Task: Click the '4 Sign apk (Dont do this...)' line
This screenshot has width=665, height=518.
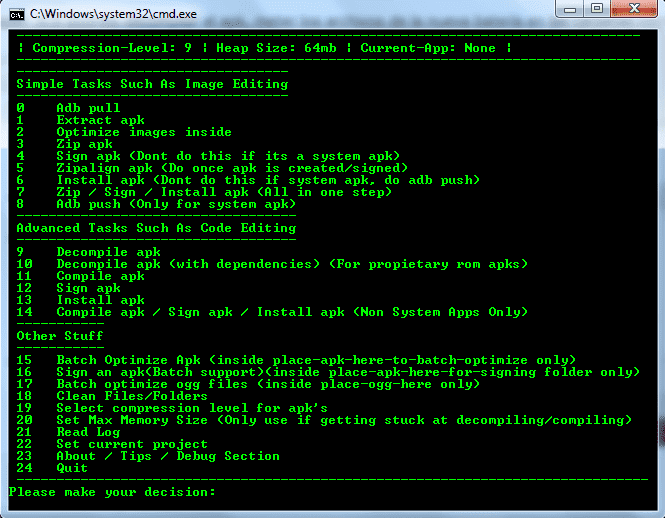Action: coord(208,156)
